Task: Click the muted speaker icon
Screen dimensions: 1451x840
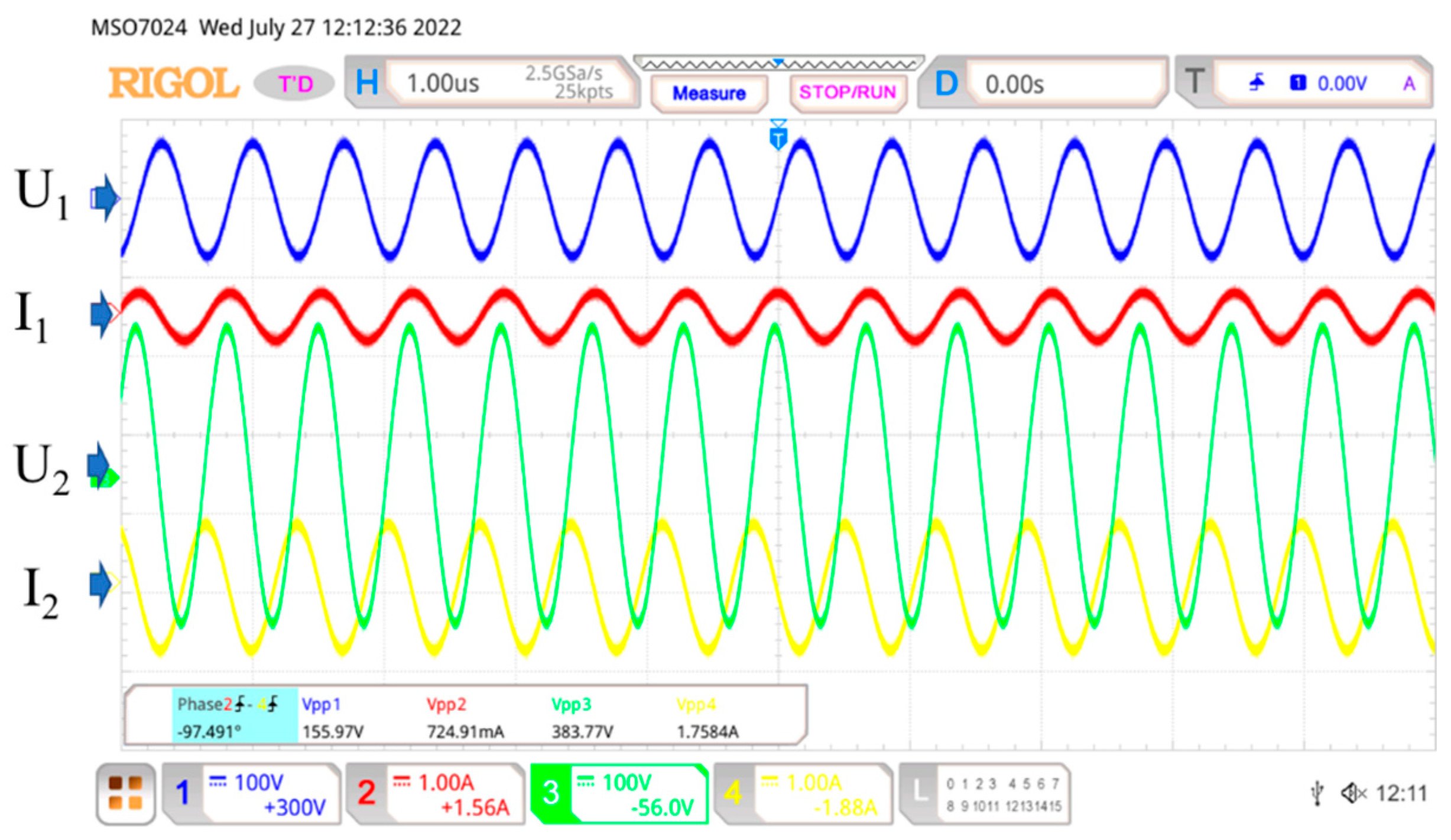Action: pos(1352,793)
